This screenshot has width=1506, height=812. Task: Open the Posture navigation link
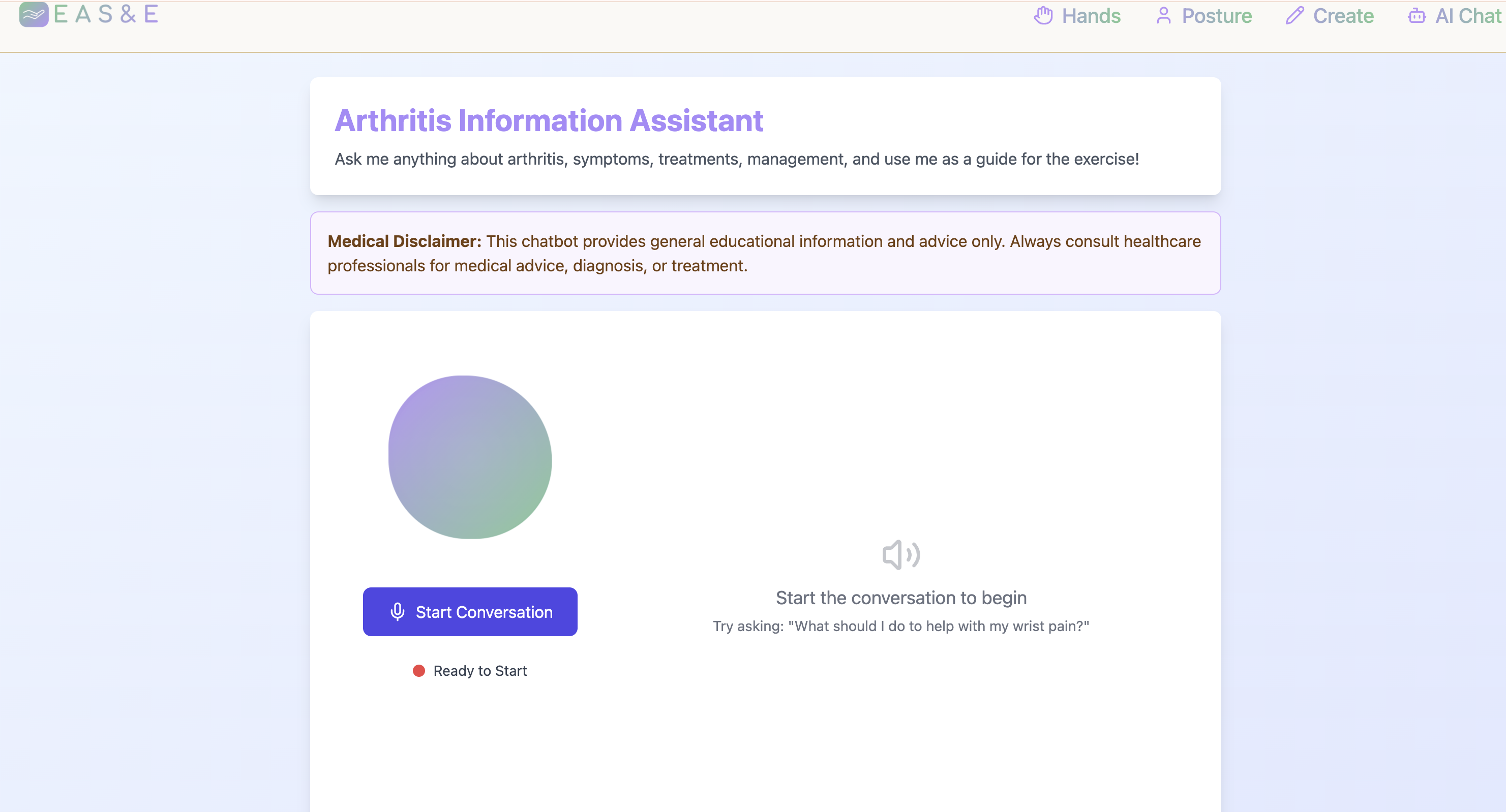(x=1217, y=16)
